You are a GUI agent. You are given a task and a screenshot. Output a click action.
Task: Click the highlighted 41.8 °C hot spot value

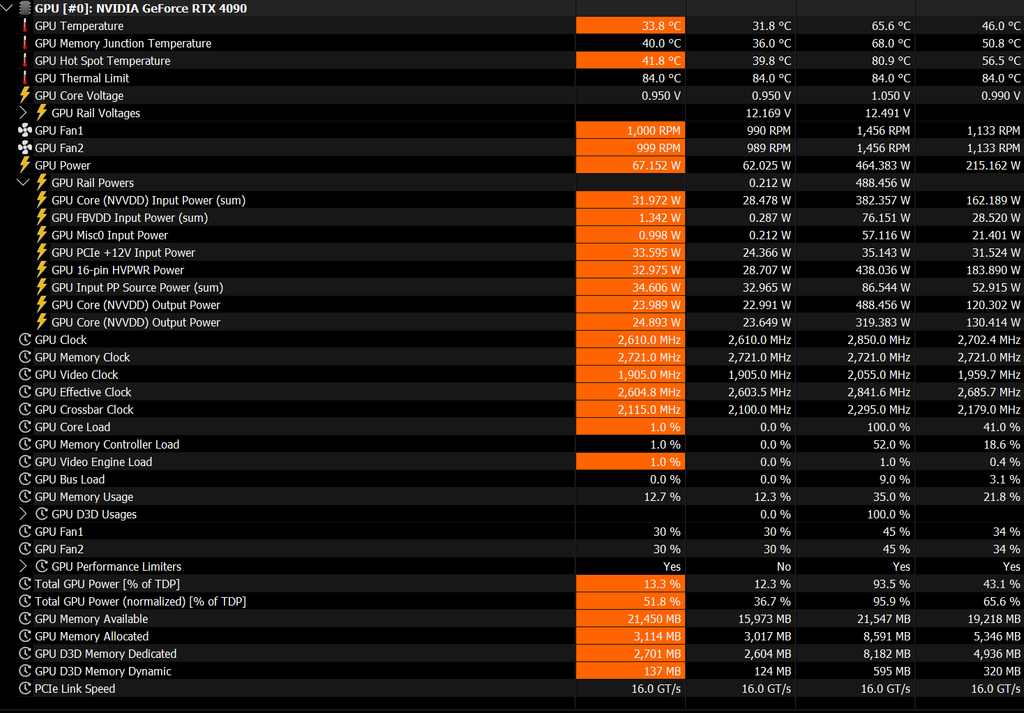tap(630, 61)
